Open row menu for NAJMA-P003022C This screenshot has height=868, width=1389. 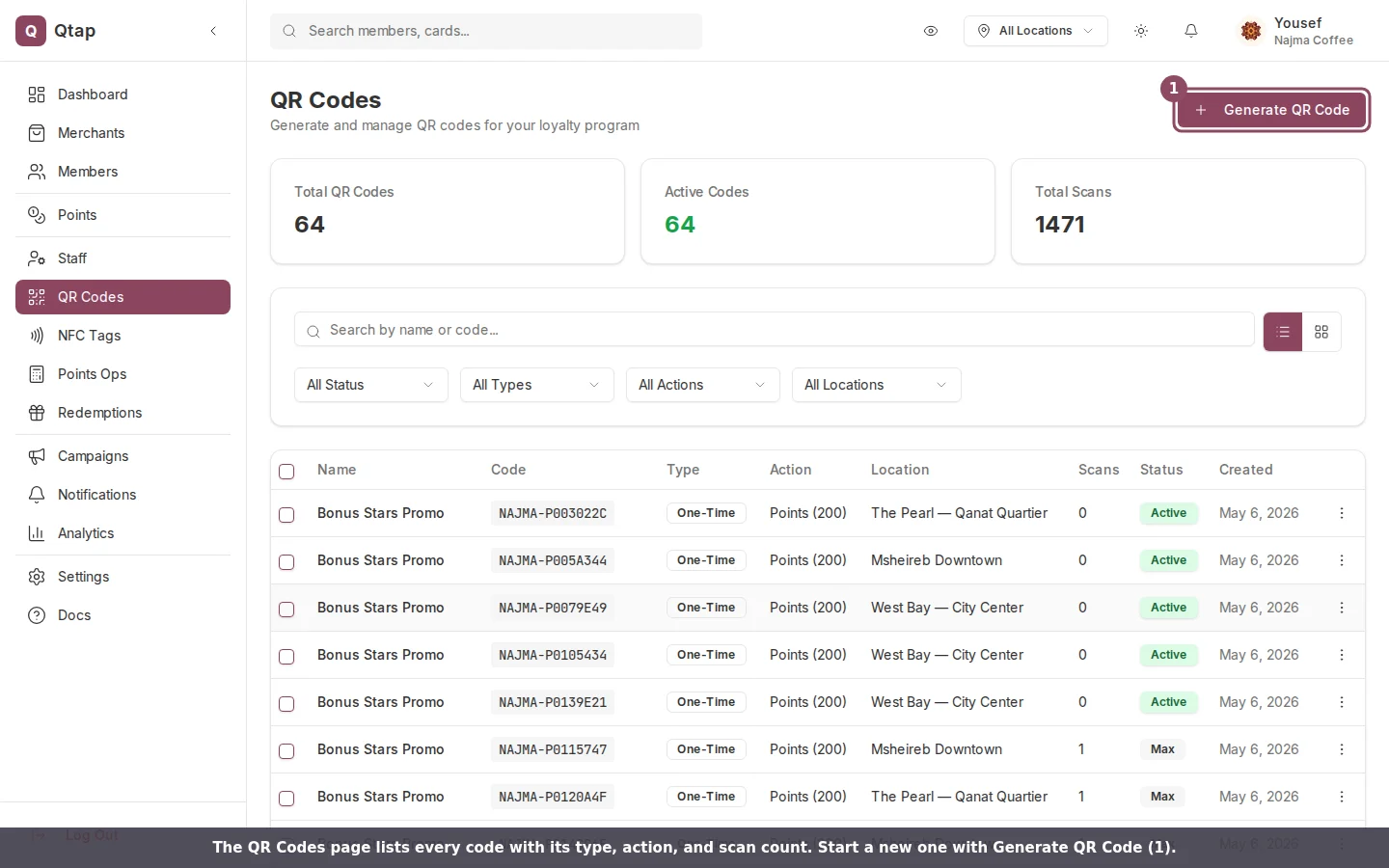(1342, 513)
